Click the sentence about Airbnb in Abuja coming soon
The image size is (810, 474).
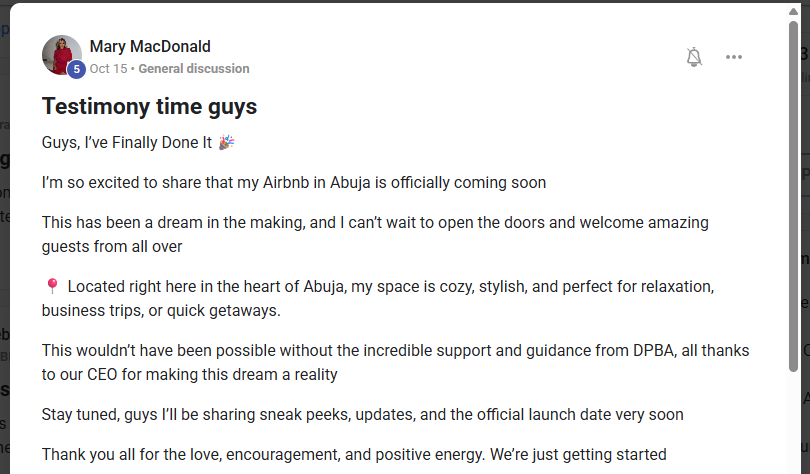tap(294, 183)
